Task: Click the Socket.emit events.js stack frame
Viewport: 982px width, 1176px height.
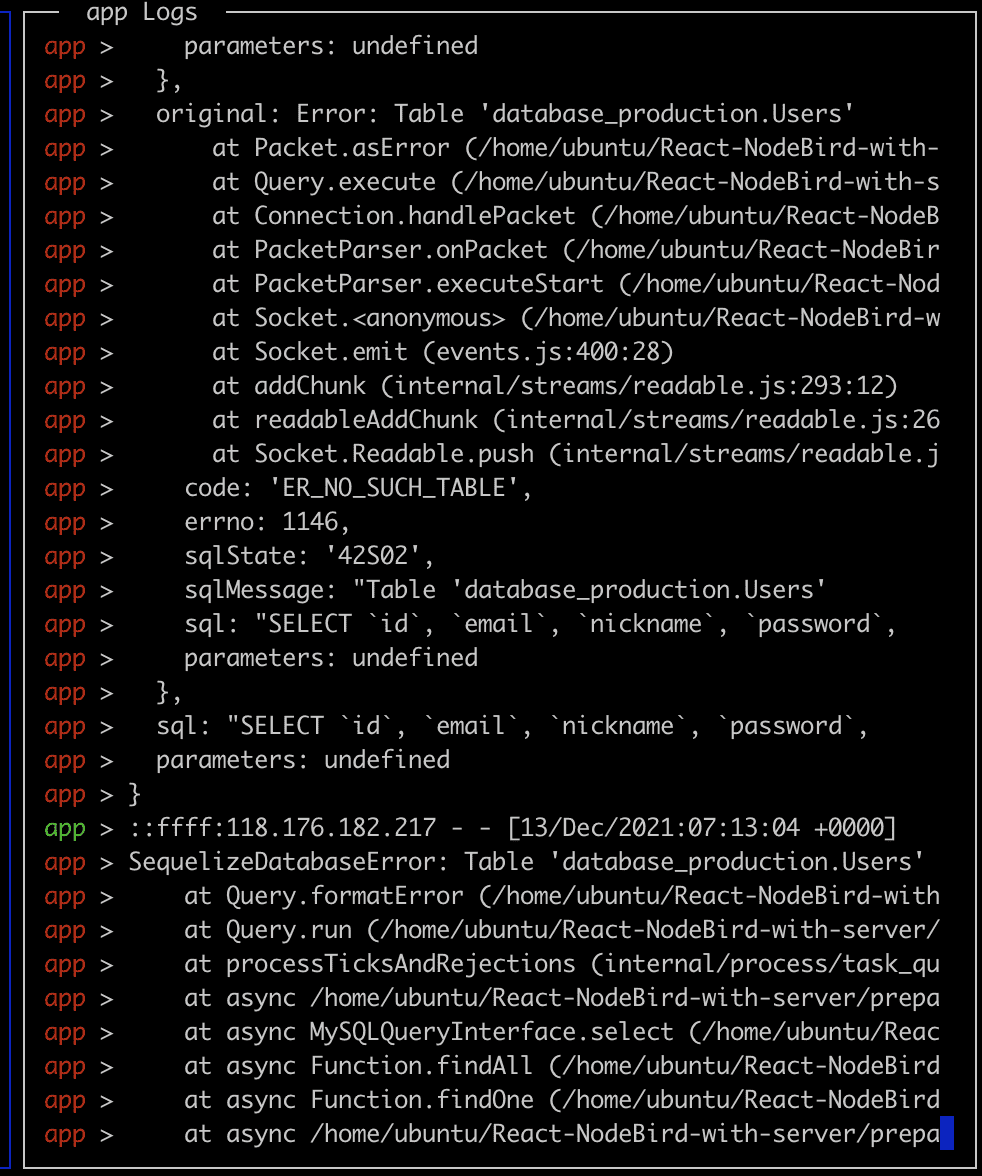Action: tap(442, 352)
